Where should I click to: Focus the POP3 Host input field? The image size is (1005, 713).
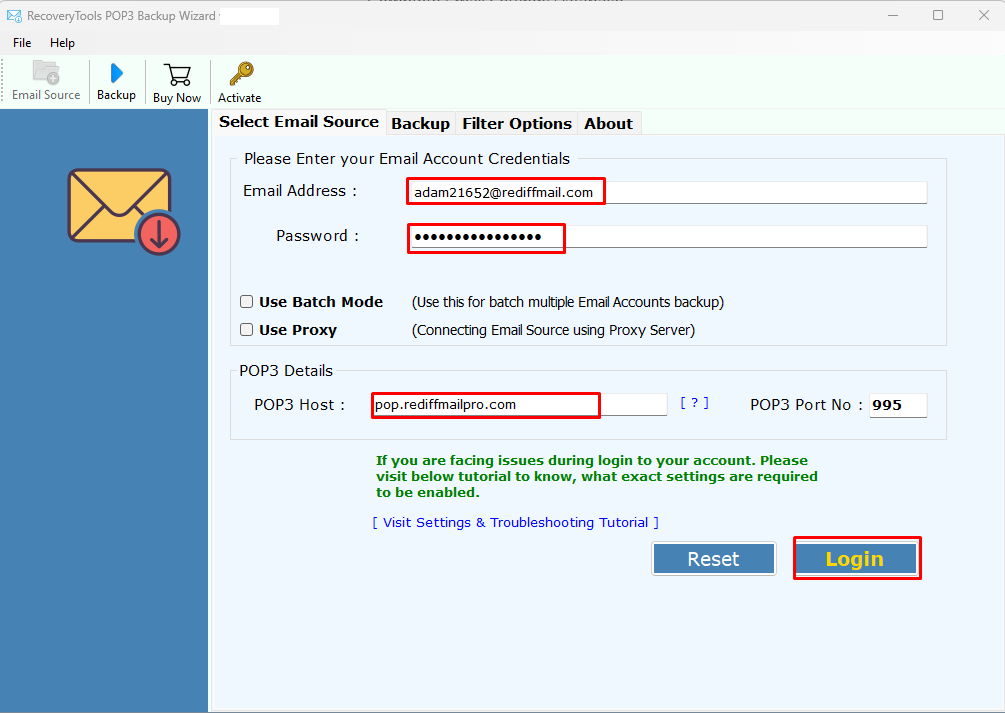(x=520, y=405)
